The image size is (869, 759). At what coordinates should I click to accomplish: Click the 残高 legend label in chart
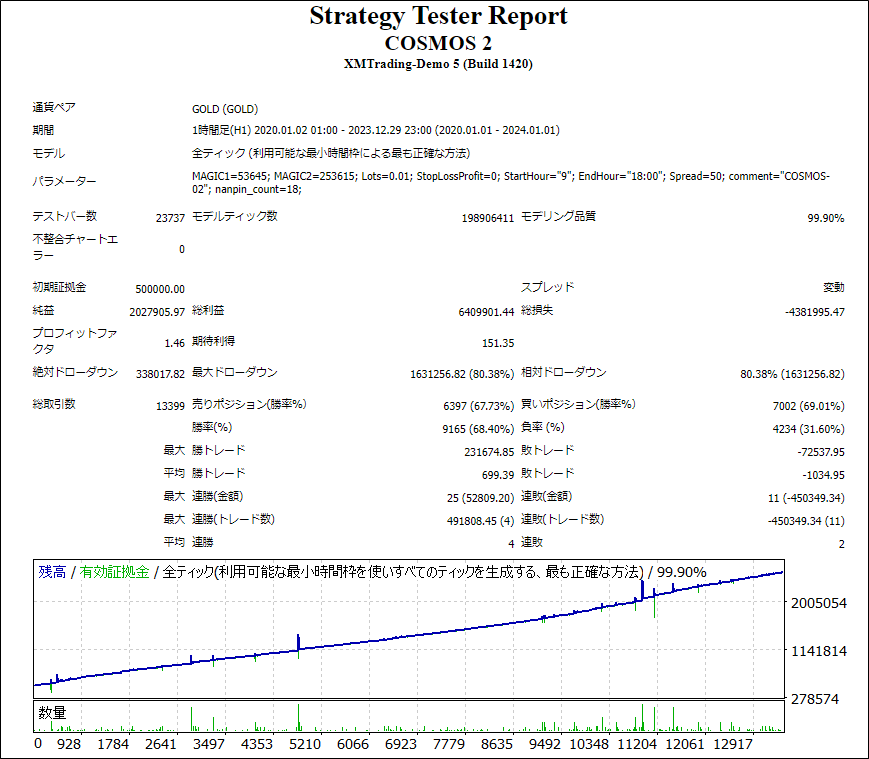click(52, 572)
